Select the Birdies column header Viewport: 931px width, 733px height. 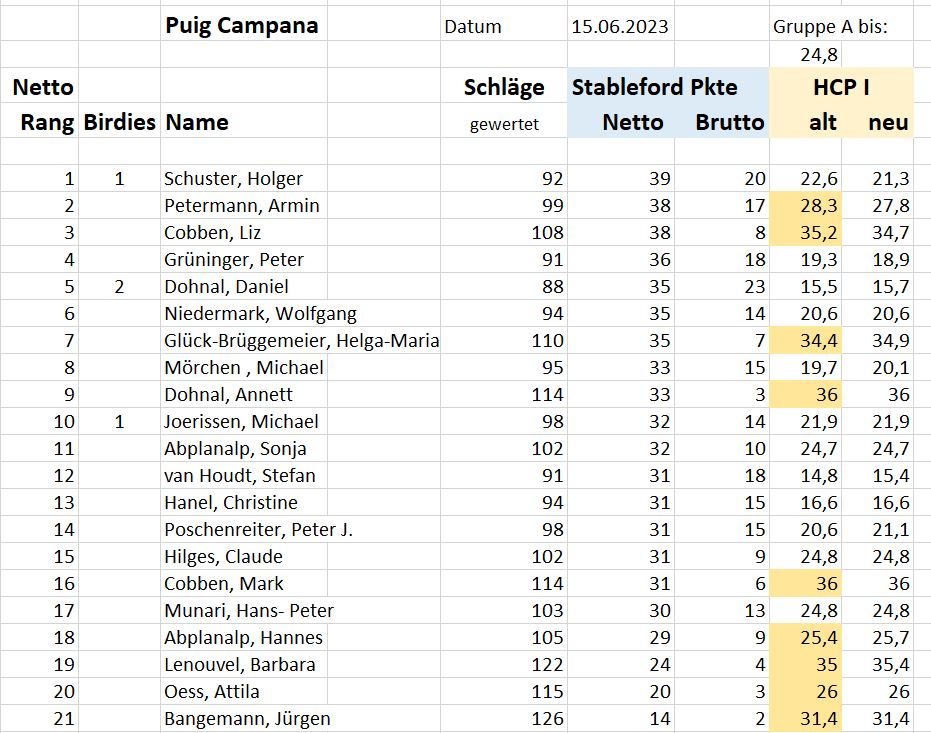click(119, 122)
